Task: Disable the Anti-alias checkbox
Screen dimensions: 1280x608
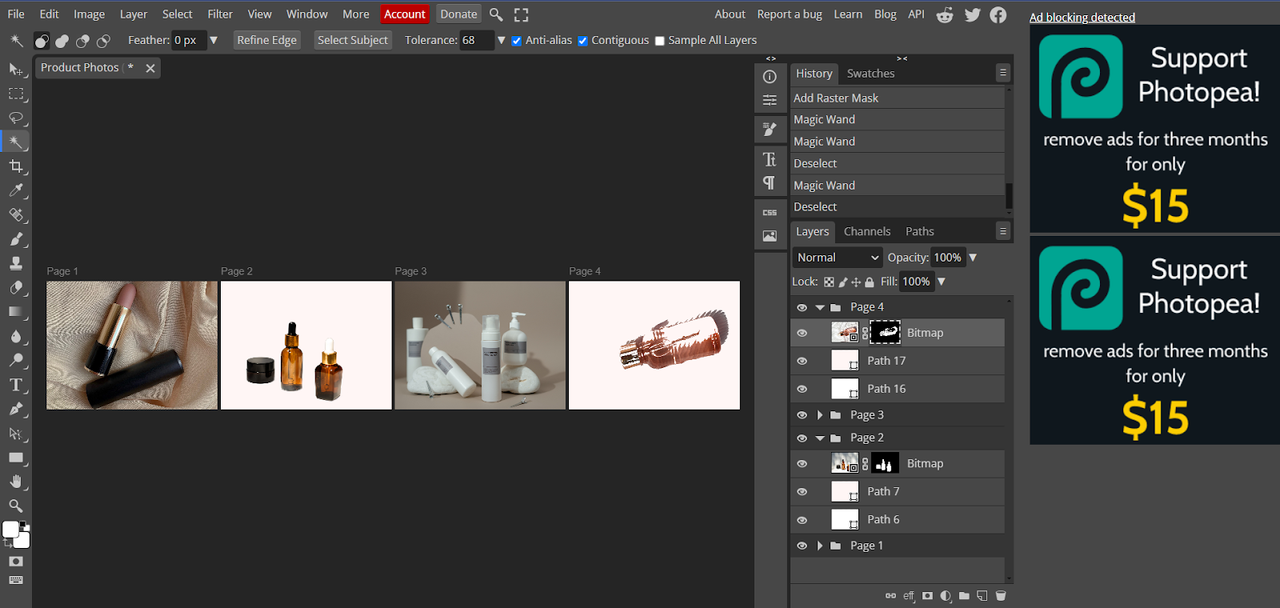Action: tap(516, 41)
